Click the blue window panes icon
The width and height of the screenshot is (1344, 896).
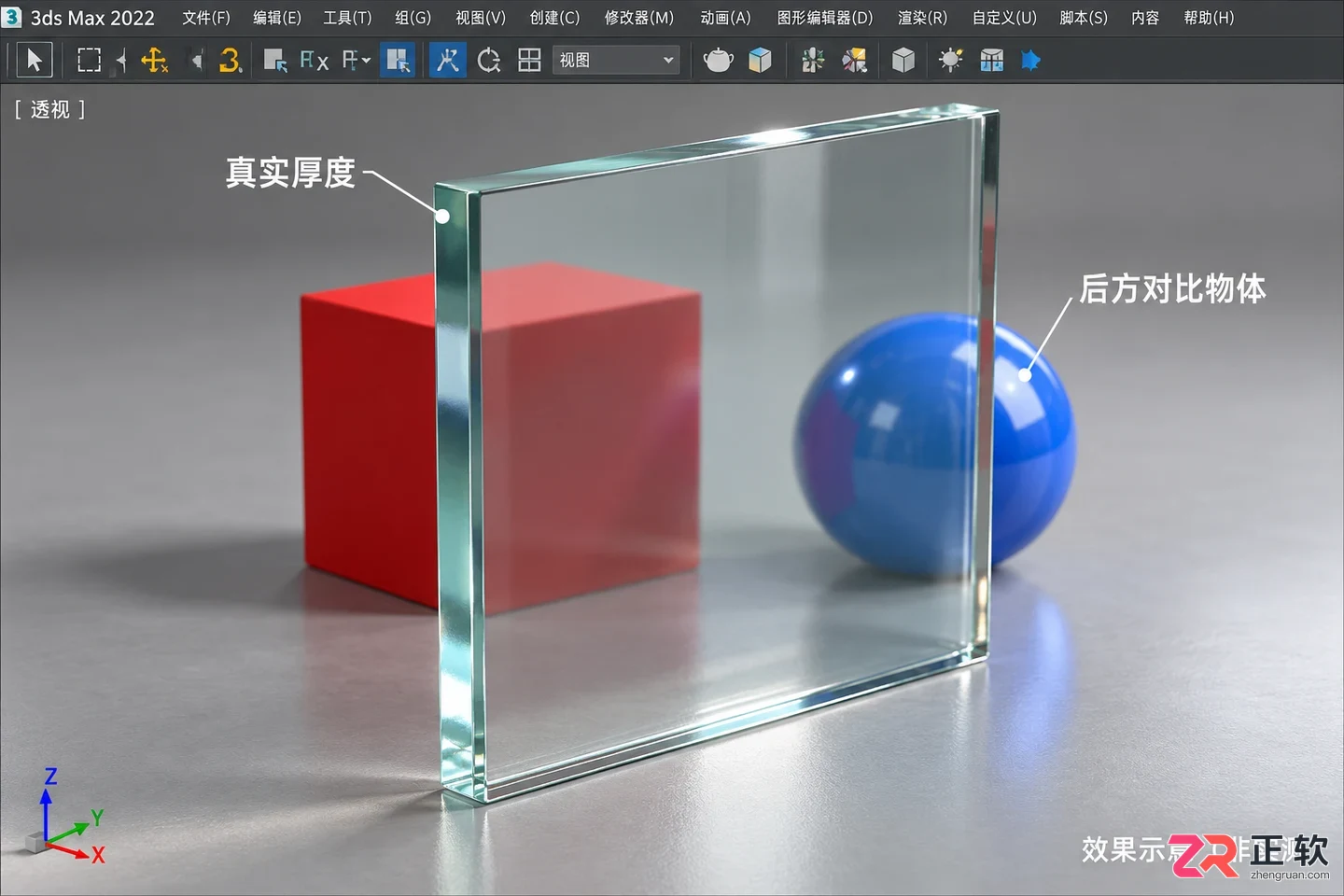click(x=991, y=61)
